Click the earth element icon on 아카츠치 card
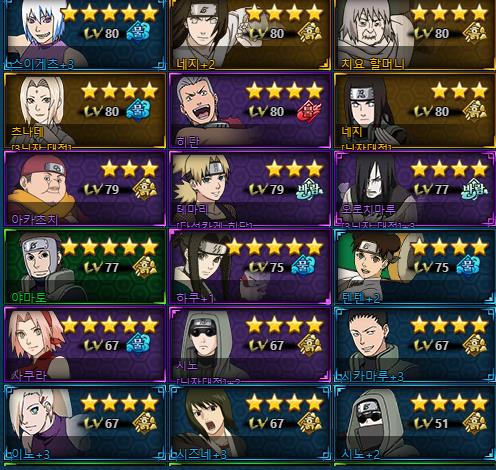The image size is (496, 470). [144, 189]
